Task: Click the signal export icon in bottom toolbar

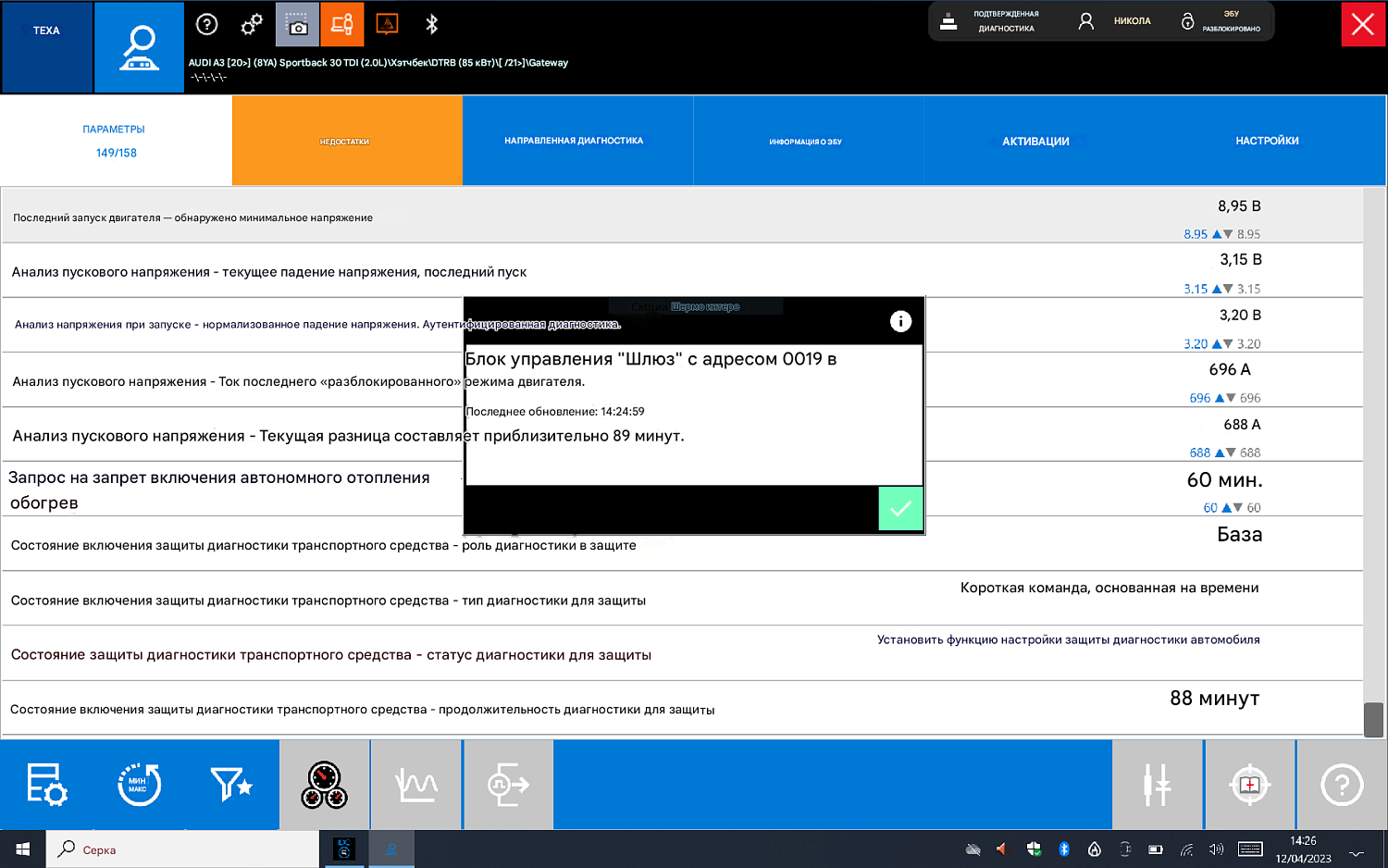Action: point(508,785)
